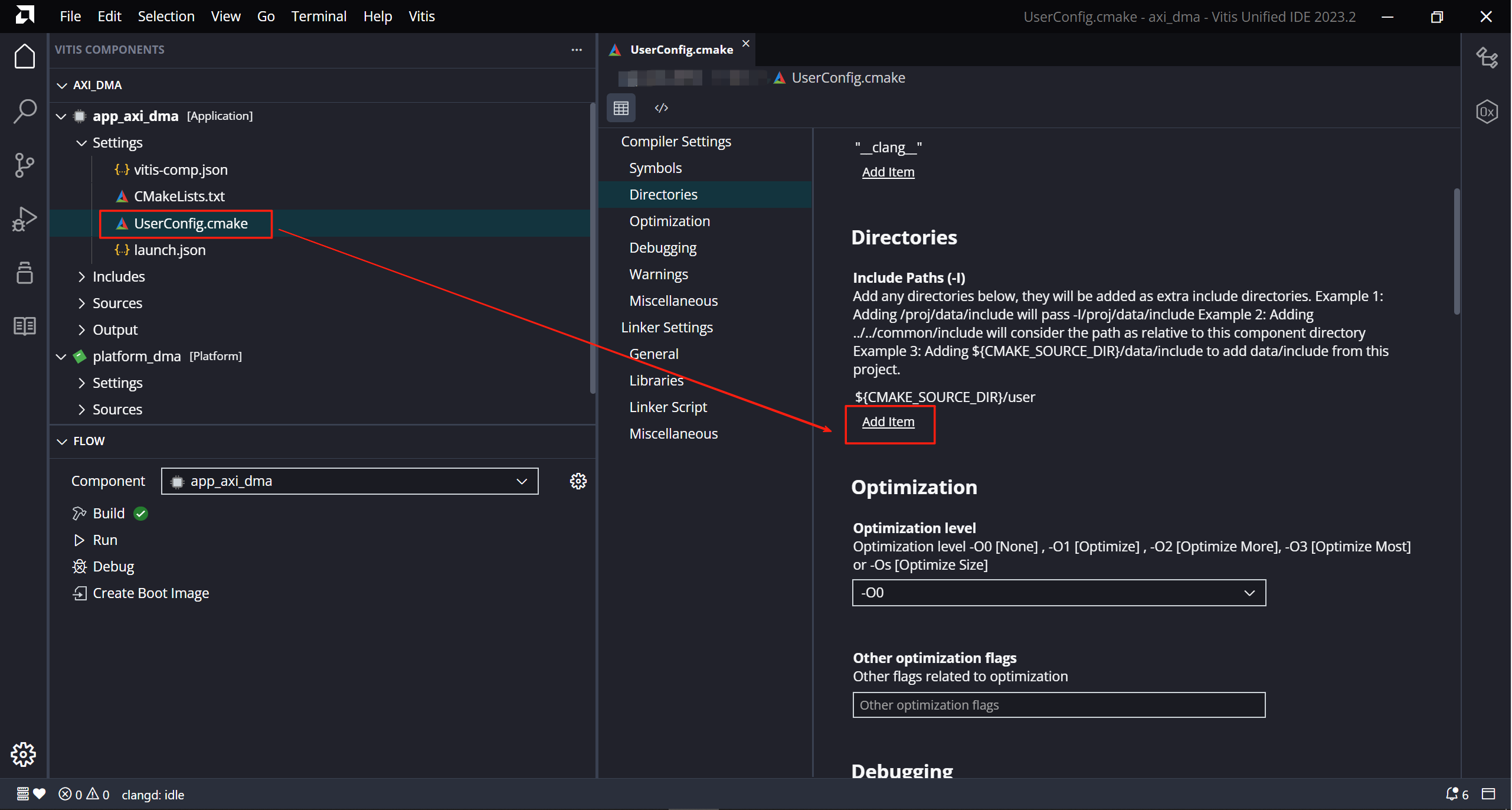This screenshot has height=810, width=1512.
Task: Close the UserConfig.cmake editor tab
Action: [x=746, y=44]
